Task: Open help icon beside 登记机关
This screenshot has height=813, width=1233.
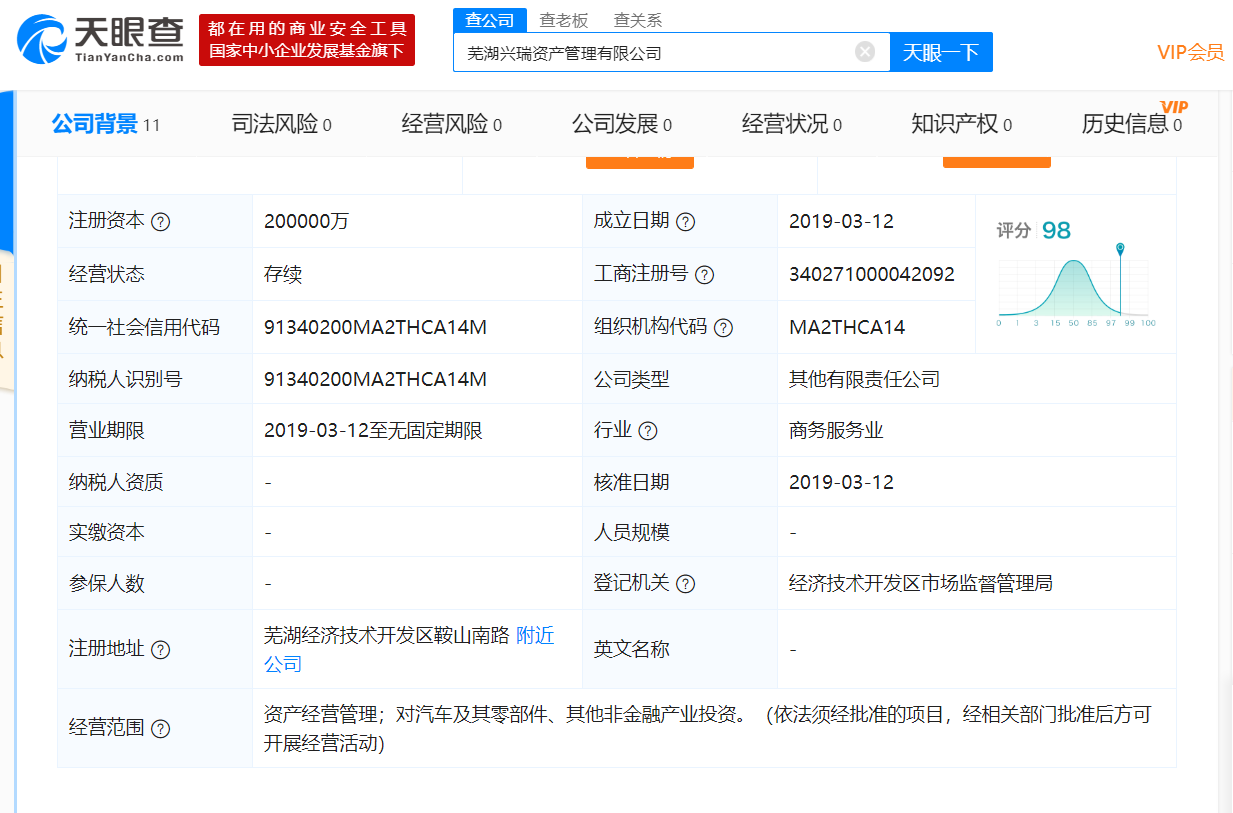Action: point(685,584)
